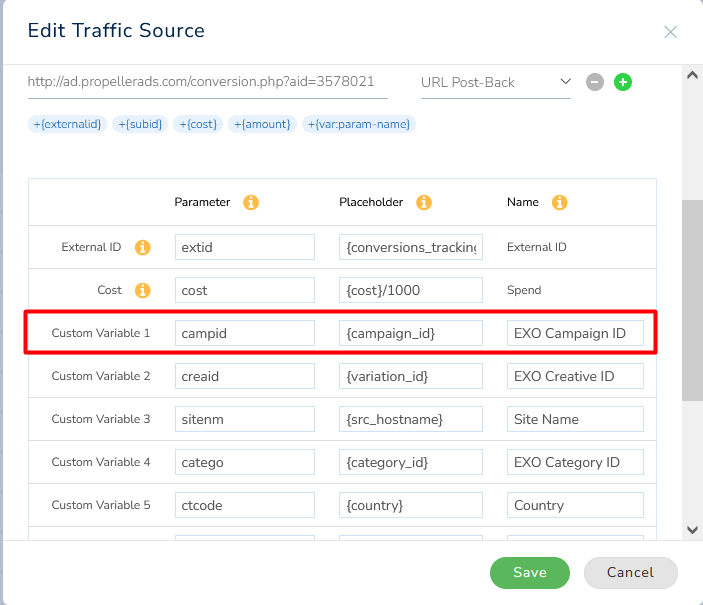Remove the postback URL with the minus icon

coord(595,82)
